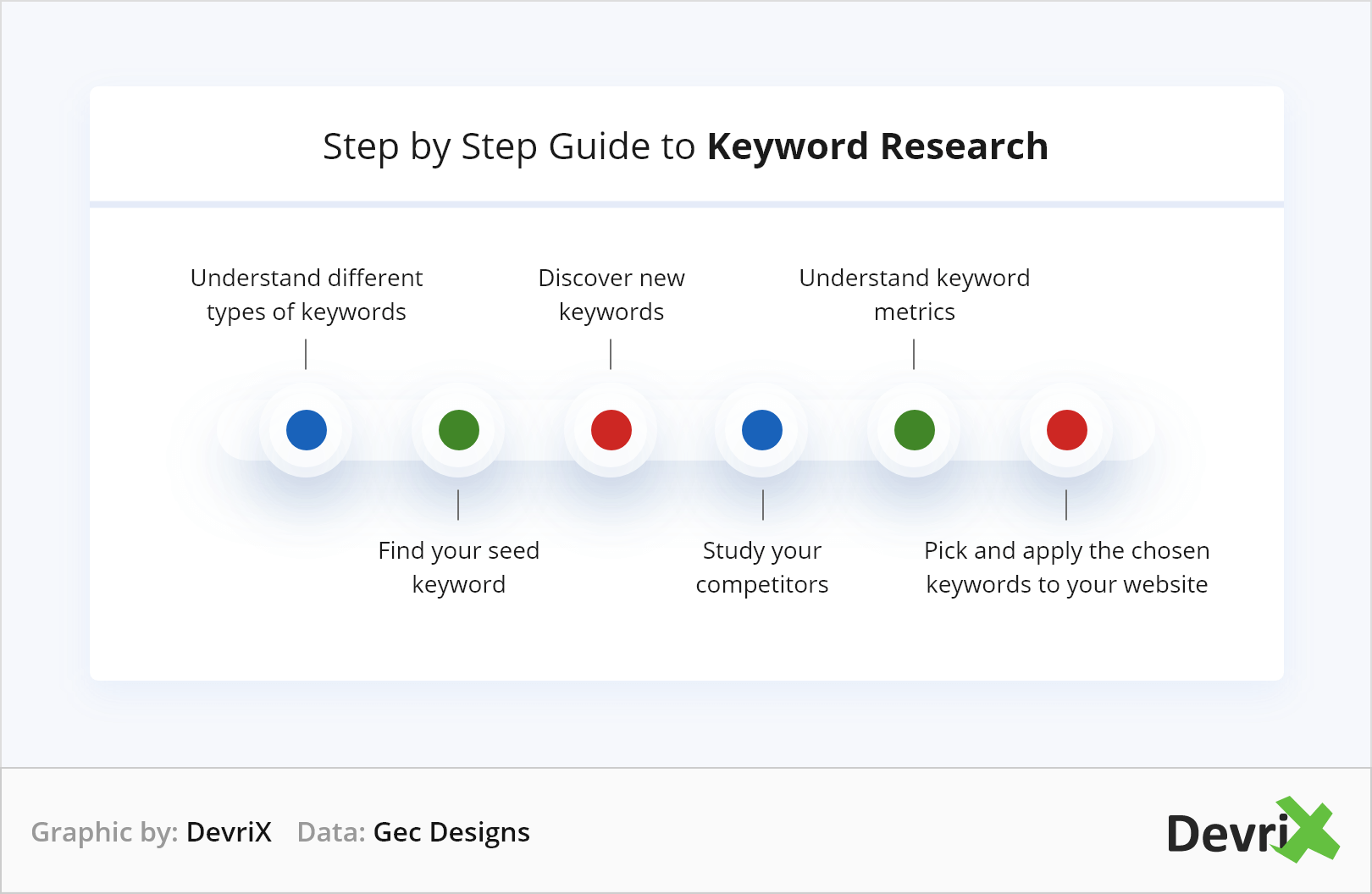Click the last red timeline dot
Screen dimensions: 1372x894
pyautogui.click(x=1067, y=430)
